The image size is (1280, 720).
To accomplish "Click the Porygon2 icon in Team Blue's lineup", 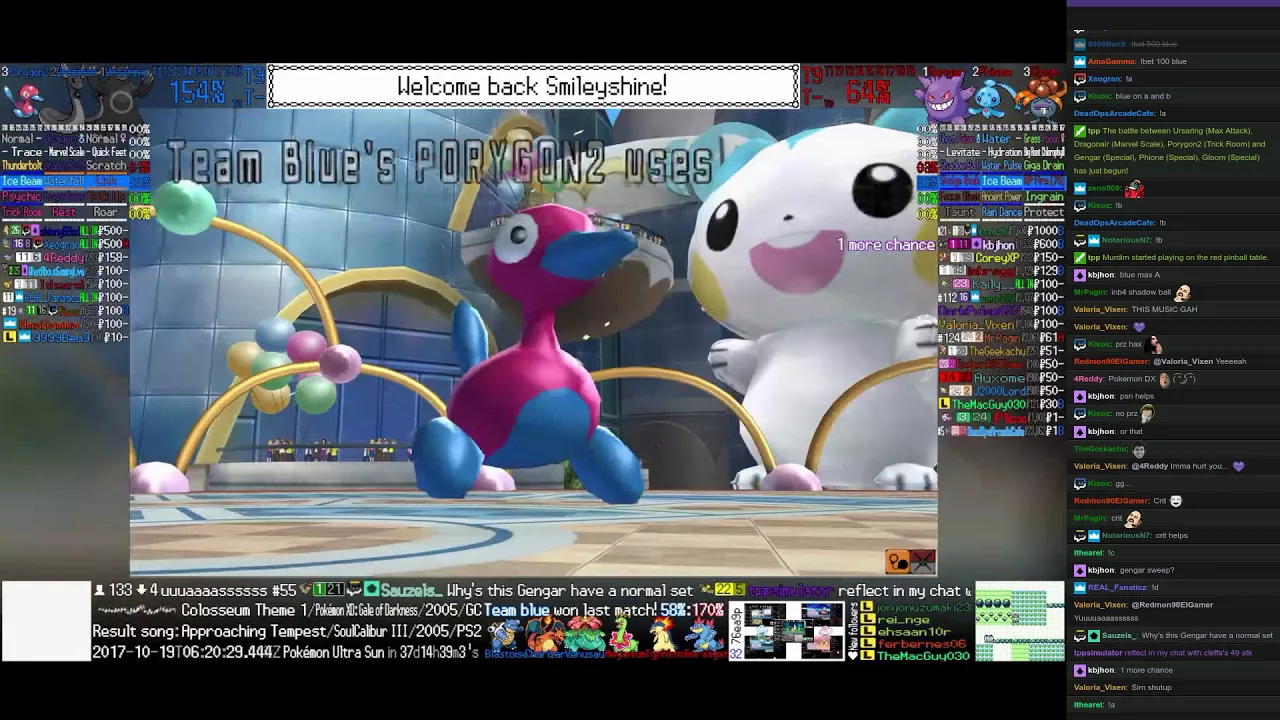I will click(24, 100).
